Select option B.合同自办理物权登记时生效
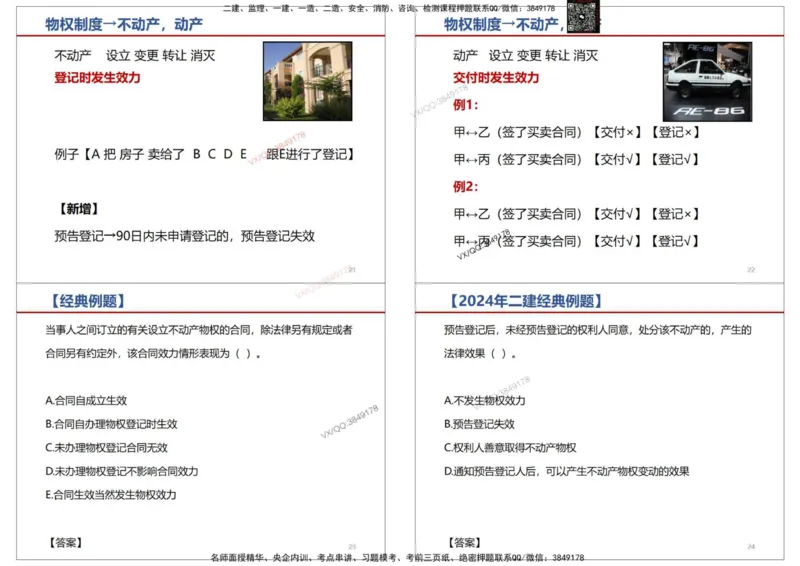The image size is (800, 566). [111, 424]
